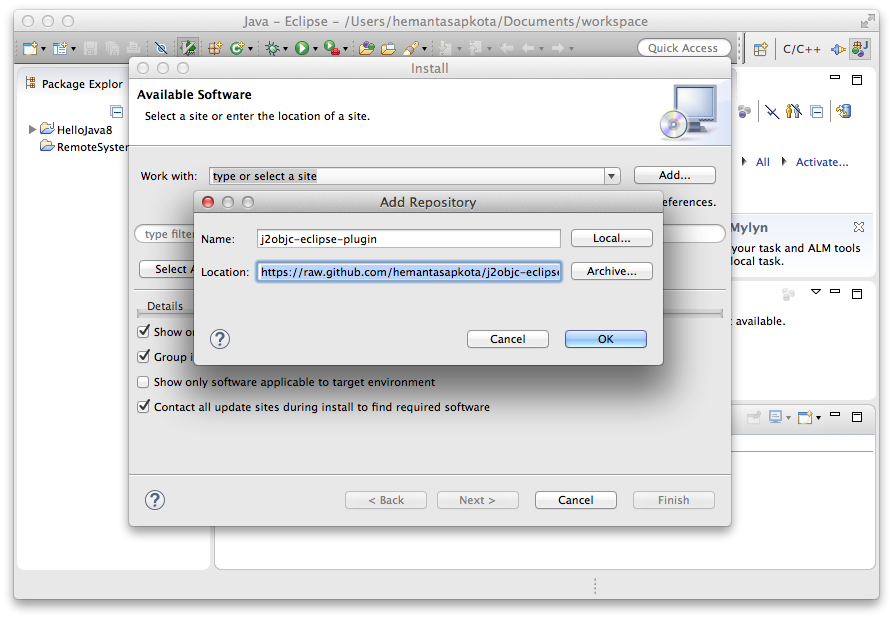Select the Java perspective icon
Image resolution: width=893 pixels, height=619 pixels.
(859, 48)
